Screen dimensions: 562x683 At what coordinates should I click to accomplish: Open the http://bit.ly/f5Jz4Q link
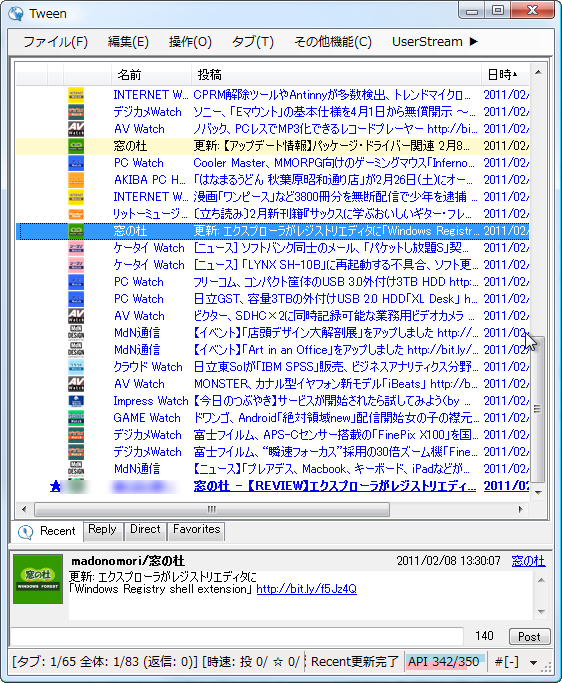306,589
